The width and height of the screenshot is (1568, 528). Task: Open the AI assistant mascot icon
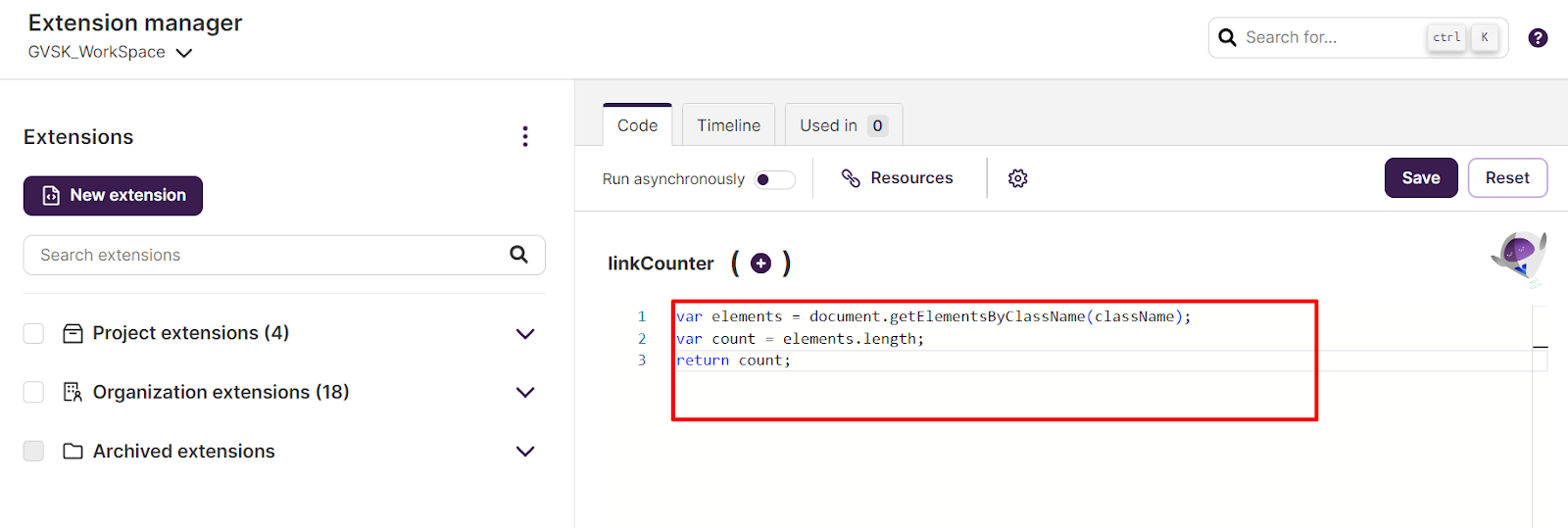click(x=1519, y=259)
